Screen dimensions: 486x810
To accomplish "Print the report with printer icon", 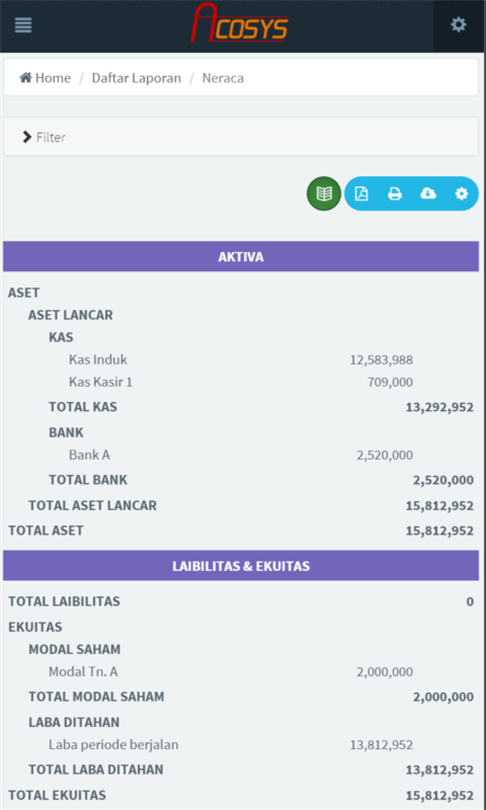I will pyautogui.click(x=395, y=194).
